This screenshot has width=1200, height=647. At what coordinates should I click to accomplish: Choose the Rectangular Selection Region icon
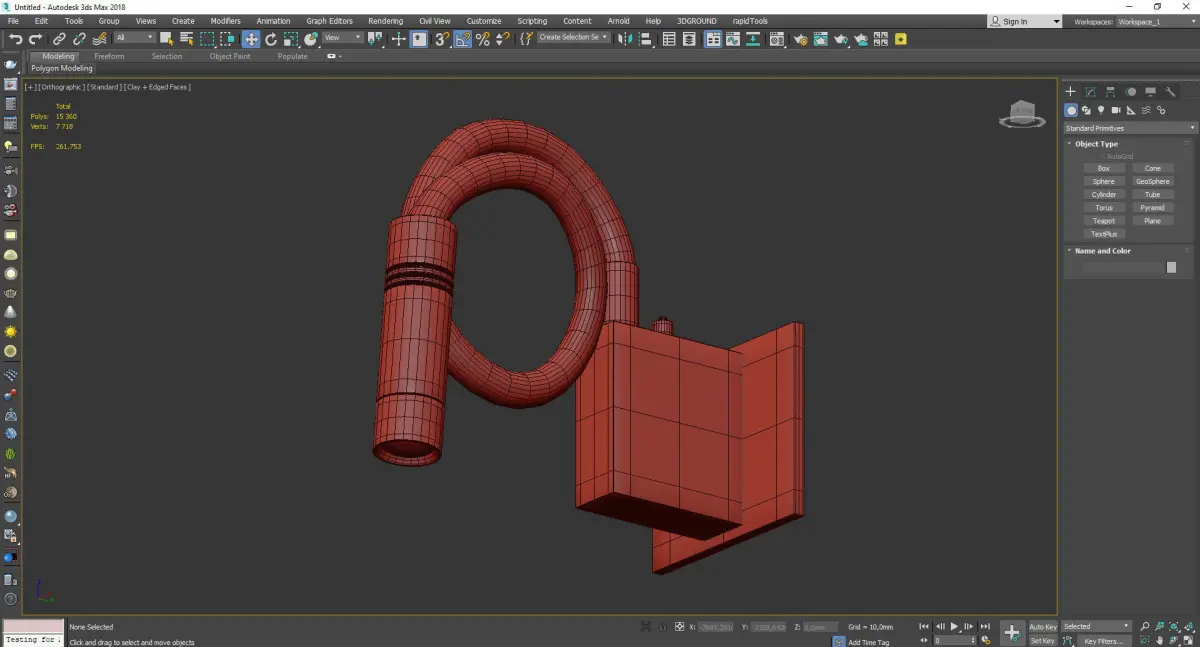(x=207, y=39)
